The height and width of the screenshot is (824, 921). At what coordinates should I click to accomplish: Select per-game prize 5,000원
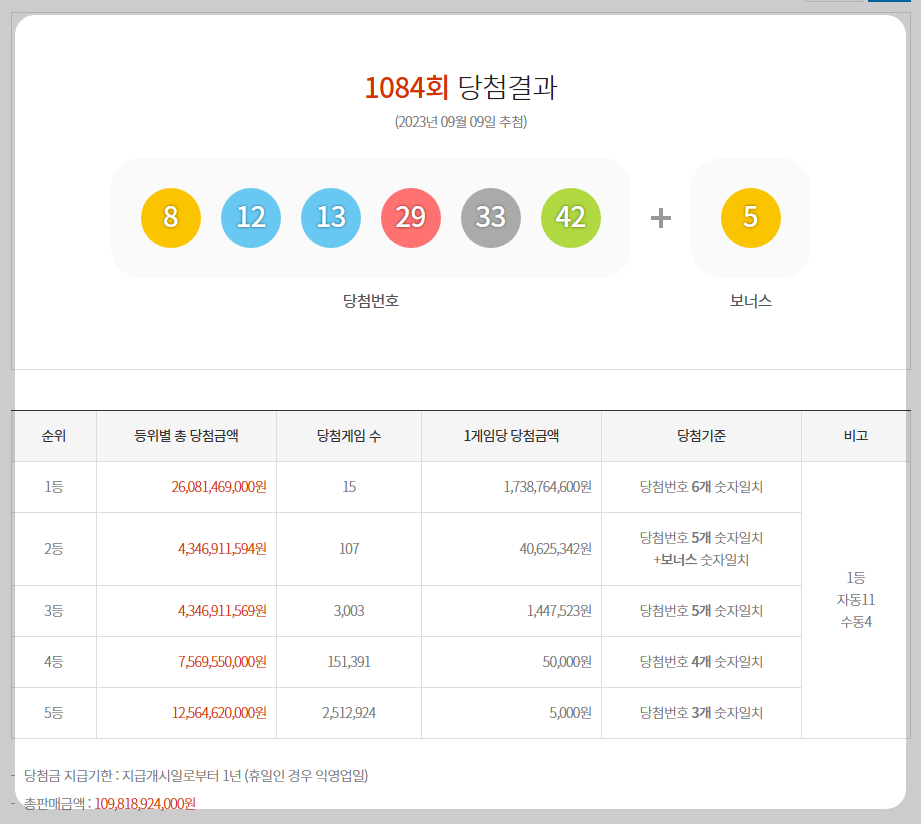coord(570,713)
